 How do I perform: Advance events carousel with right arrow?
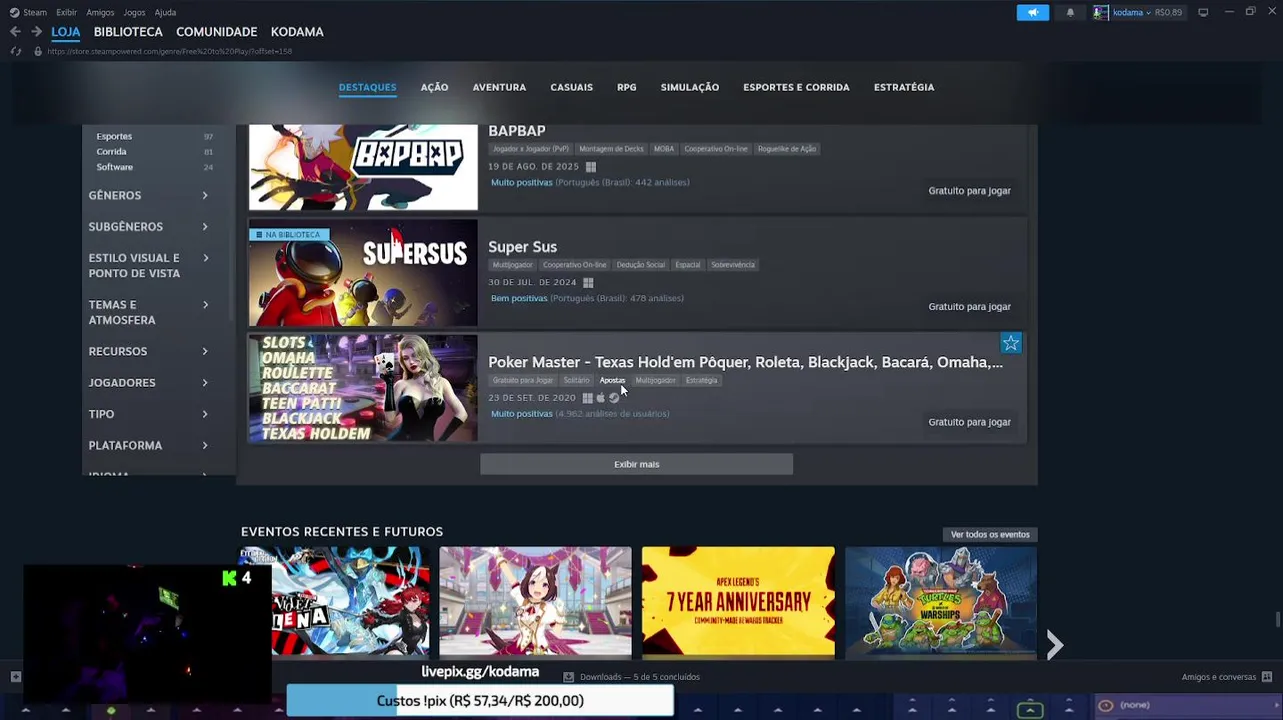point(1055,645)
